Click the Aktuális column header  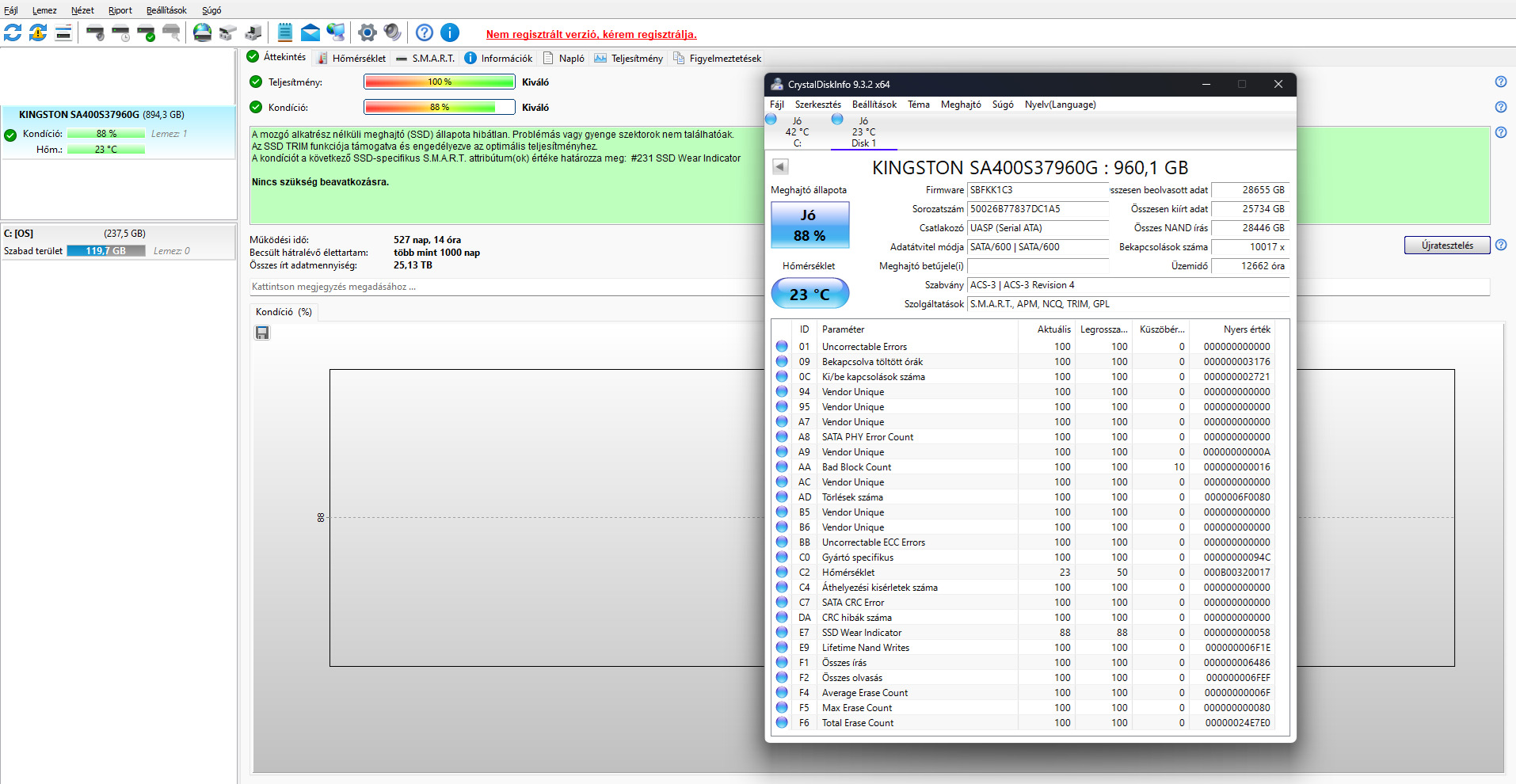tap(1047, 329)
